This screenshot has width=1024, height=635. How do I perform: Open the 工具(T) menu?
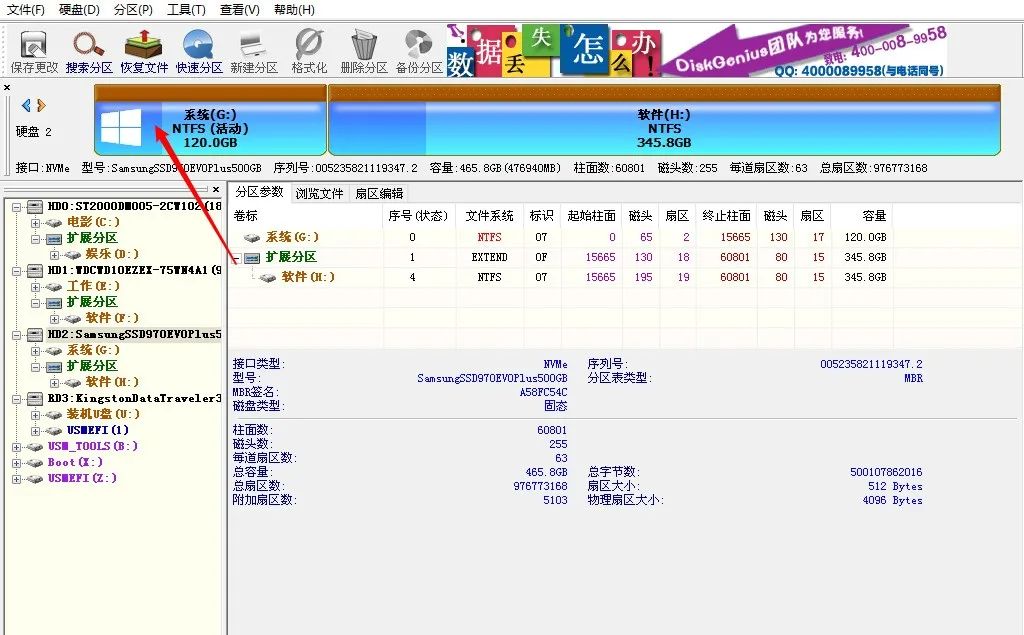186,10
